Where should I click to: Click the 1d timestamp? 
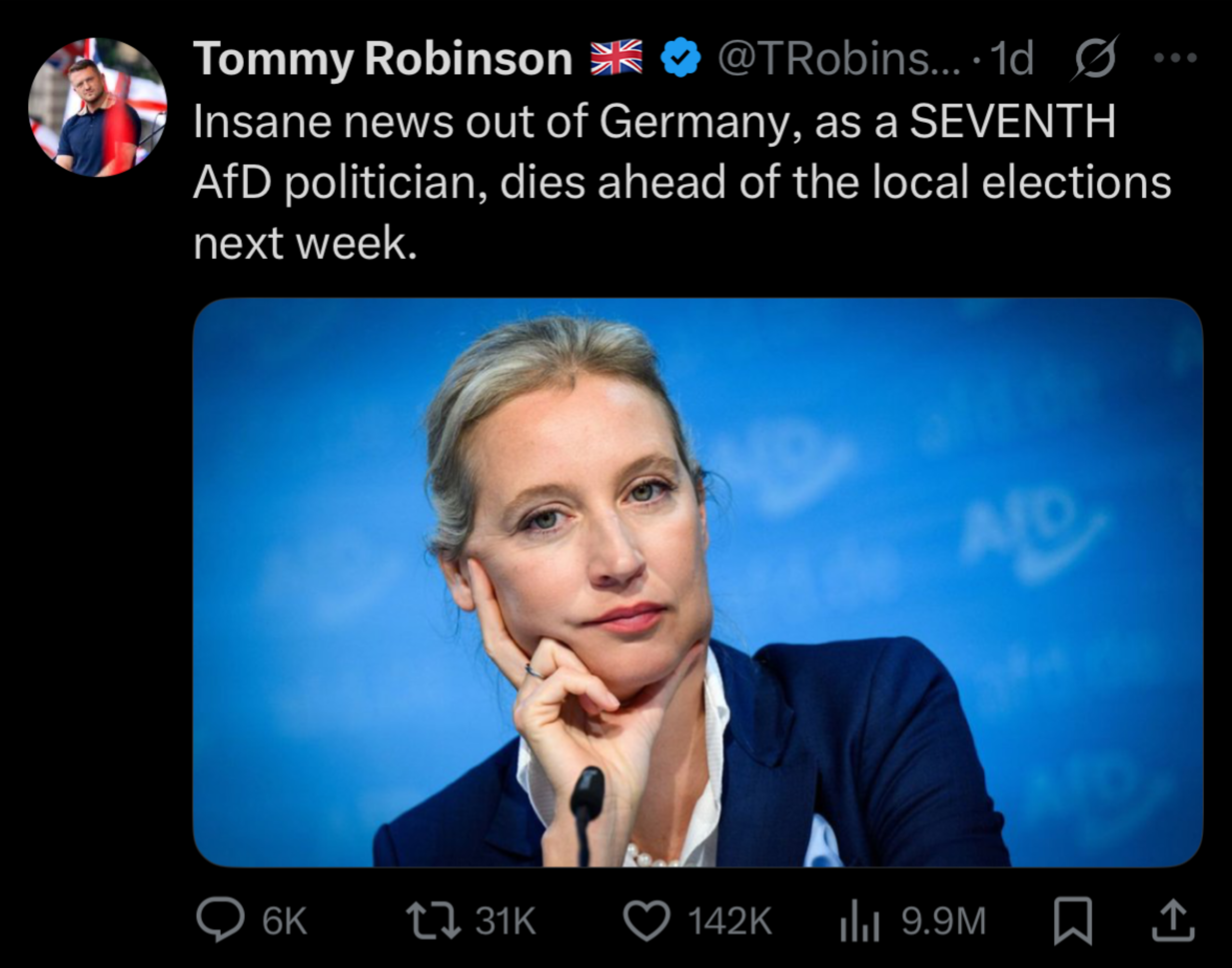click(1012, 58)
